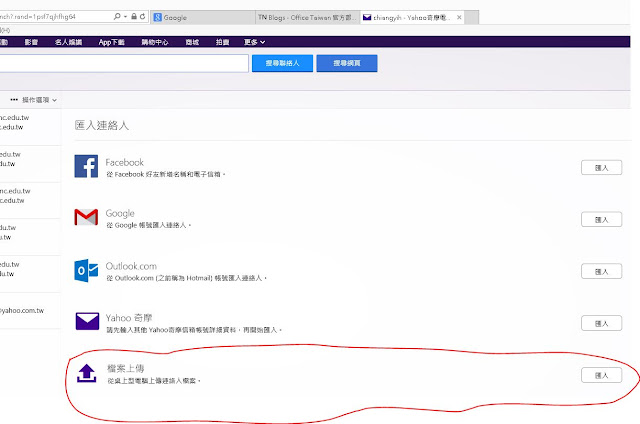Open App下載 in the navigation bar
640x424 pixels.
(x=111, y=42)
